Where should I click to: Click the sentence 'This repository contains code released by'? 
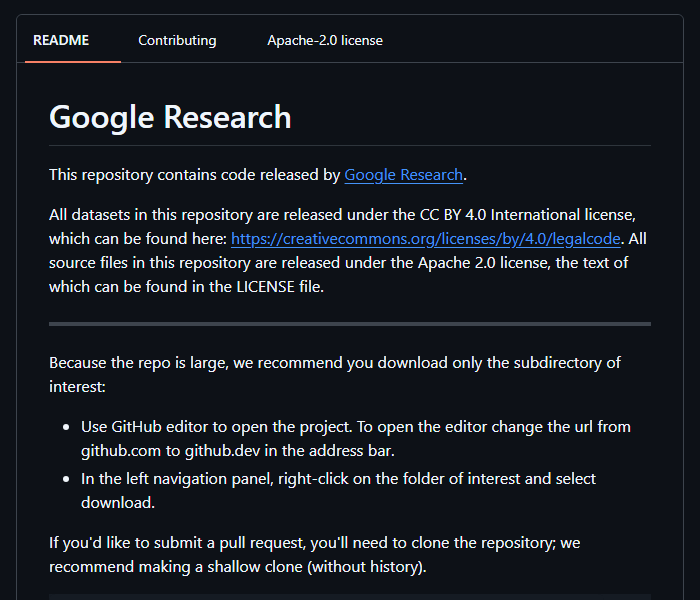[195, 175]
